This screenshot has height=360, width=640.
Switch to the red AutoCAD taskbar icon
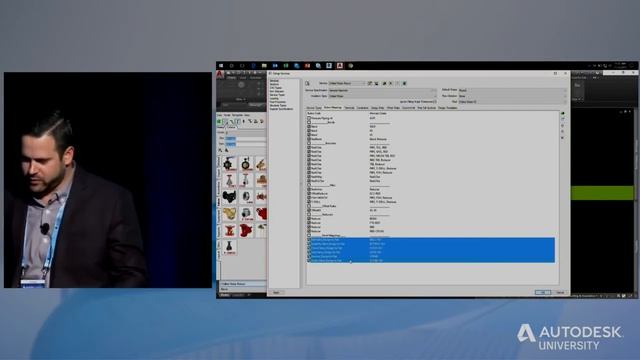(x=340, y=65)
